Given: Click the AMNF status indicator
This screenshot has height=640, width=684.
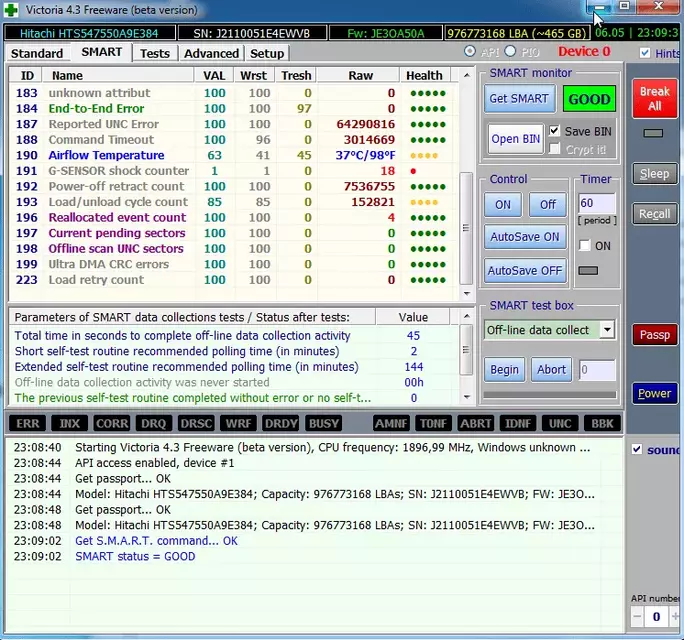Looking at the screenshot, I should [x=391, y=423].
